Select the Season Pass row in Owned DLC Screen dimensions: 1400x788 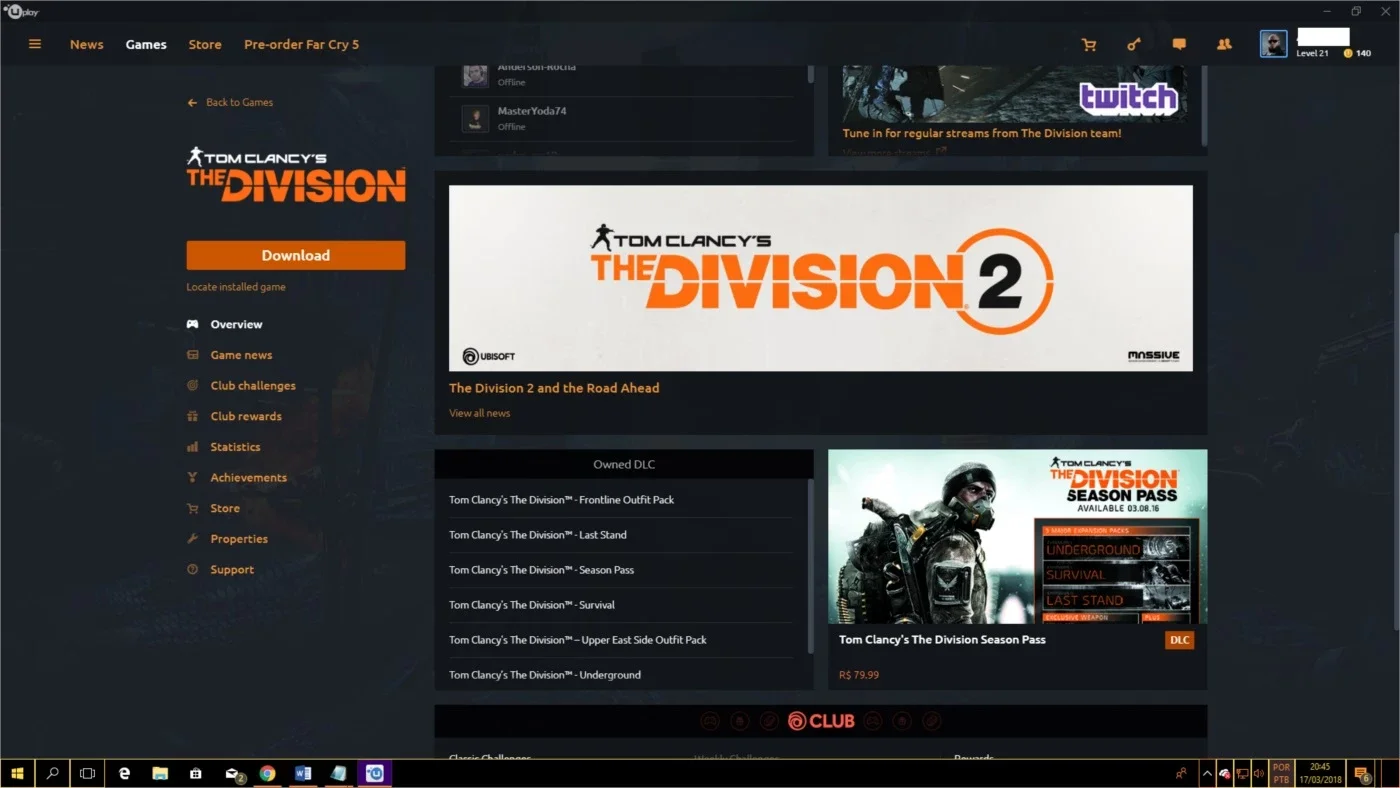point(621,570)
